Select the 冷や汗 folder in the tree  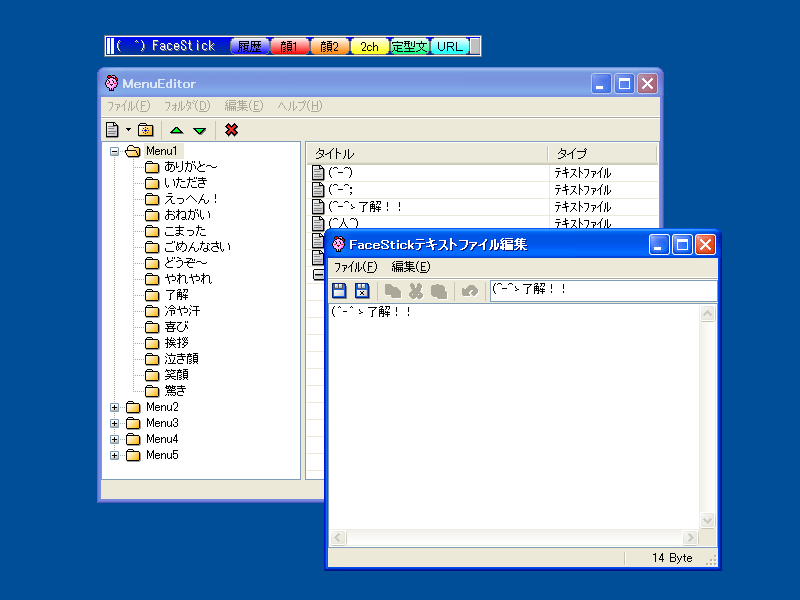(x=182, y=311)
